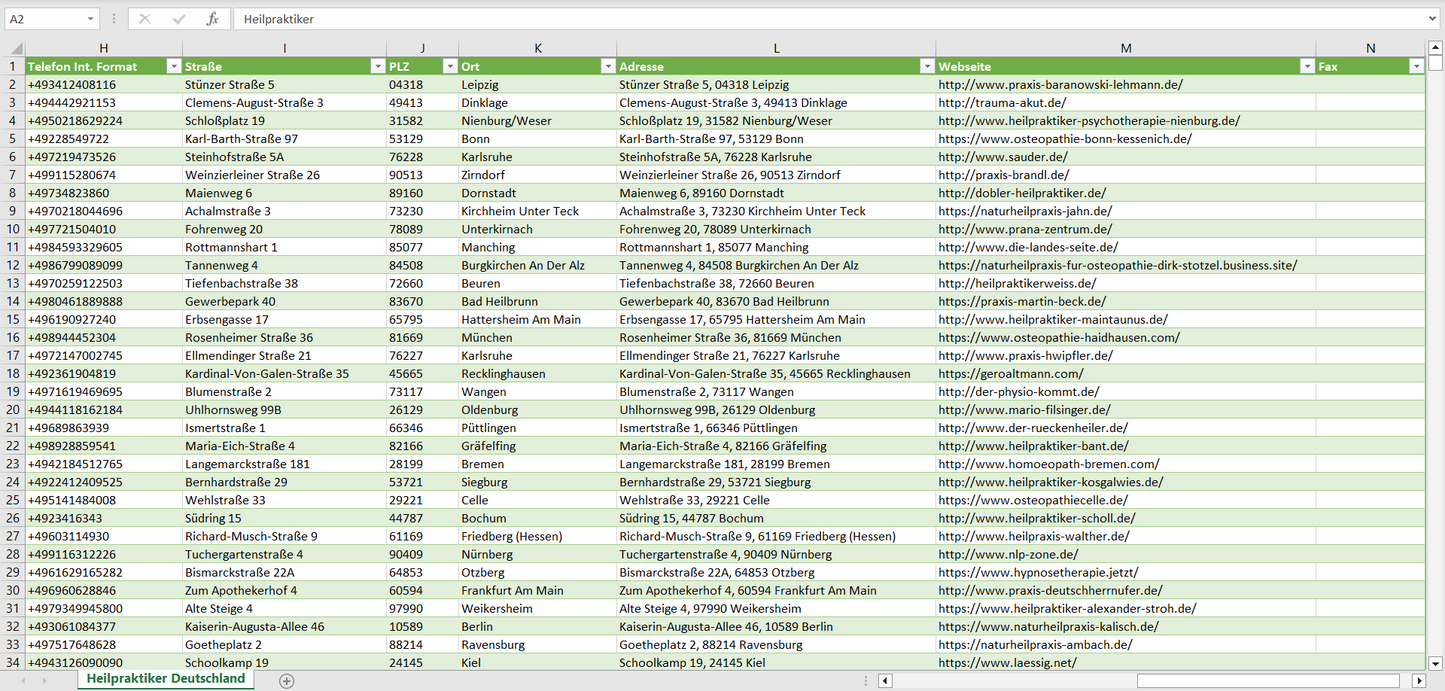Click the Insert Function fx icon
The width and height of the screenshot is (1445, 691).
212,19
